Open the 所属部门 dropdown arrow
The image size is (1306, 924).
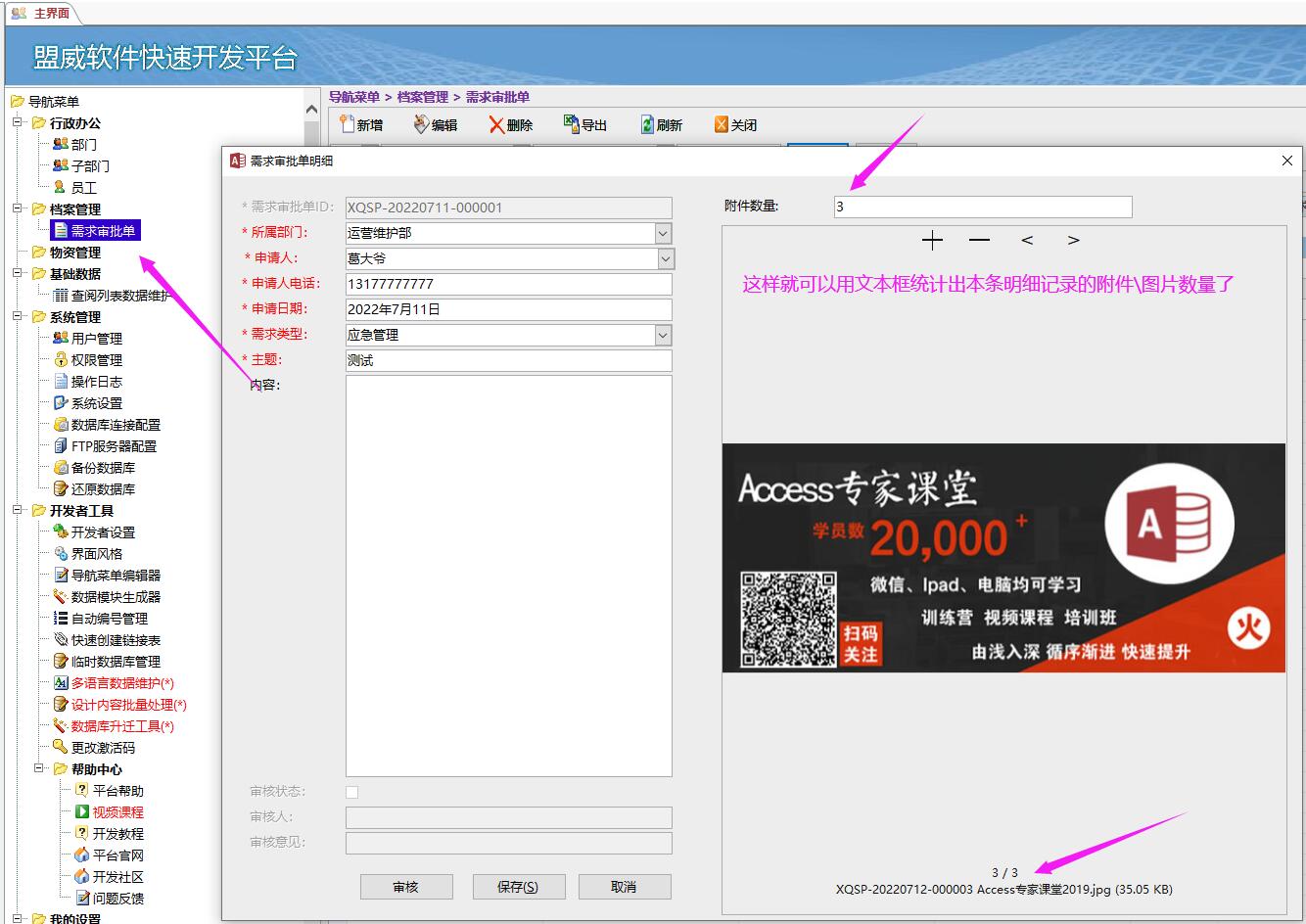click(x=664, y=233)
